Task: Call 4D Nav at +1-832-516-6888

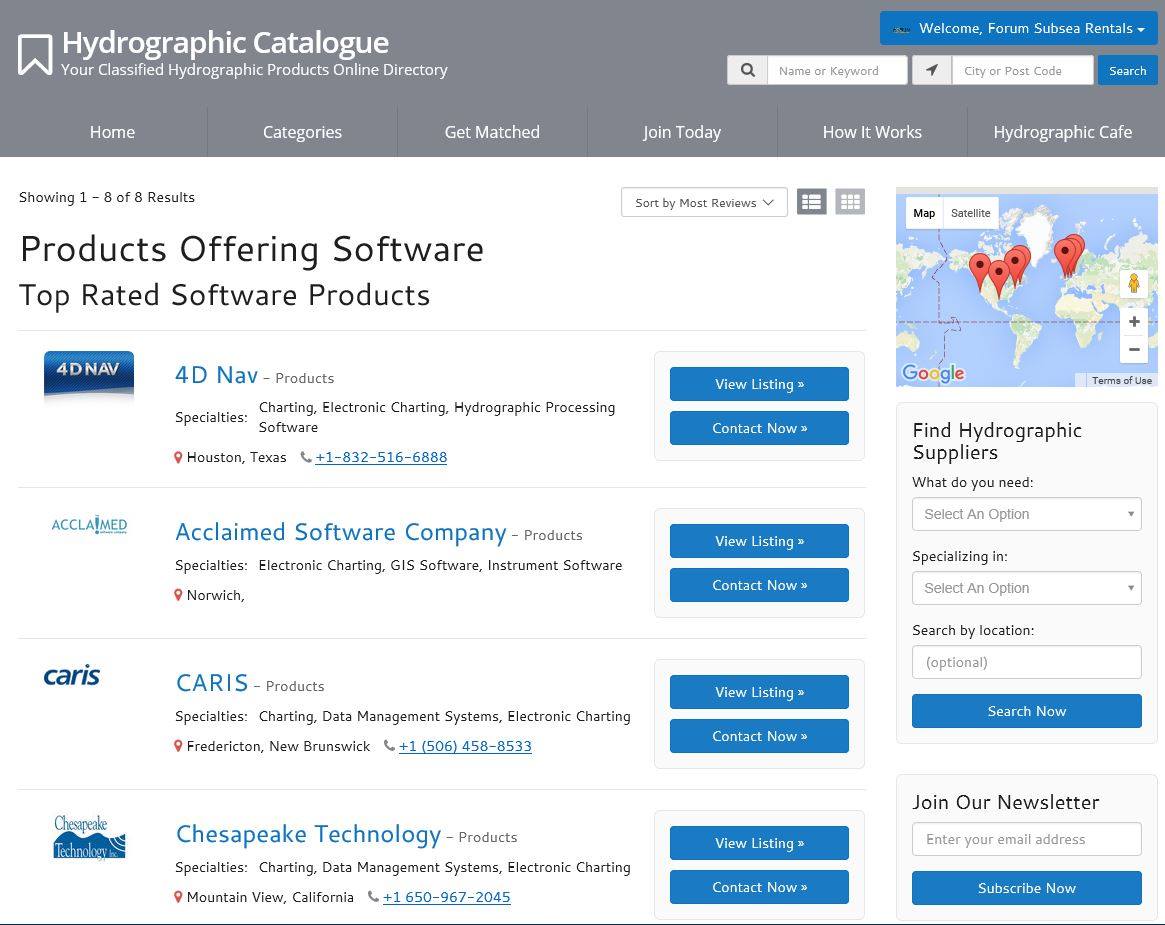Action: point(381,457)
